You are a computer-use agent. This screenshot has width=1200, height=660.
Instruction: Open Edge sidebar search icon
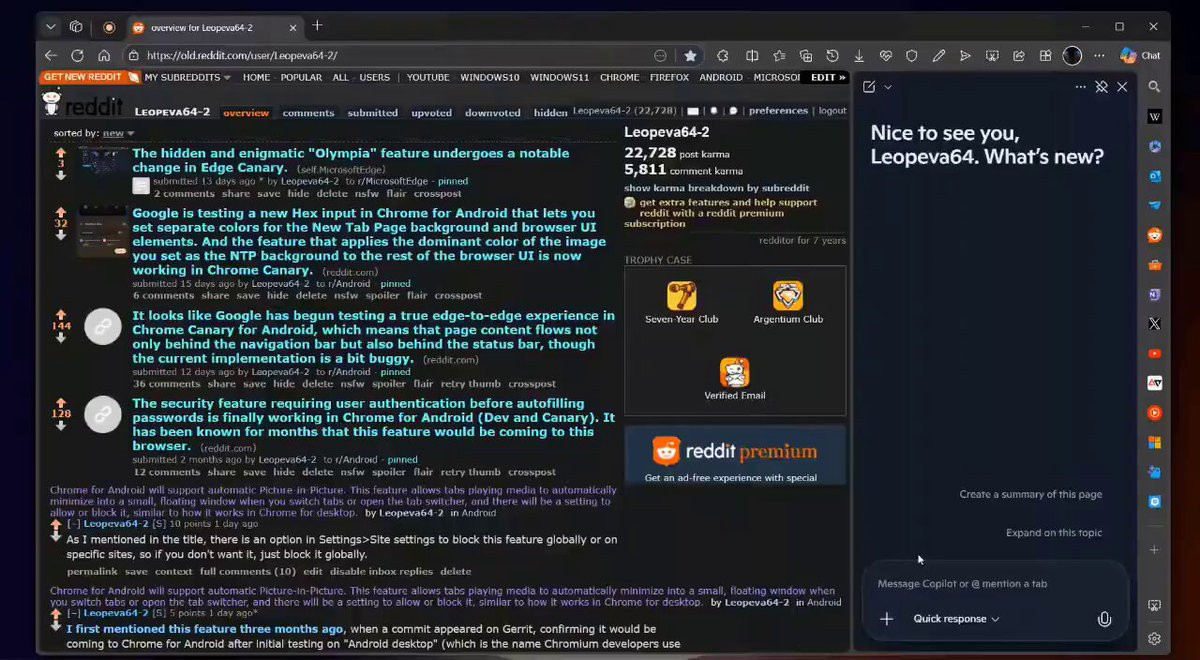click(1154, 87)
